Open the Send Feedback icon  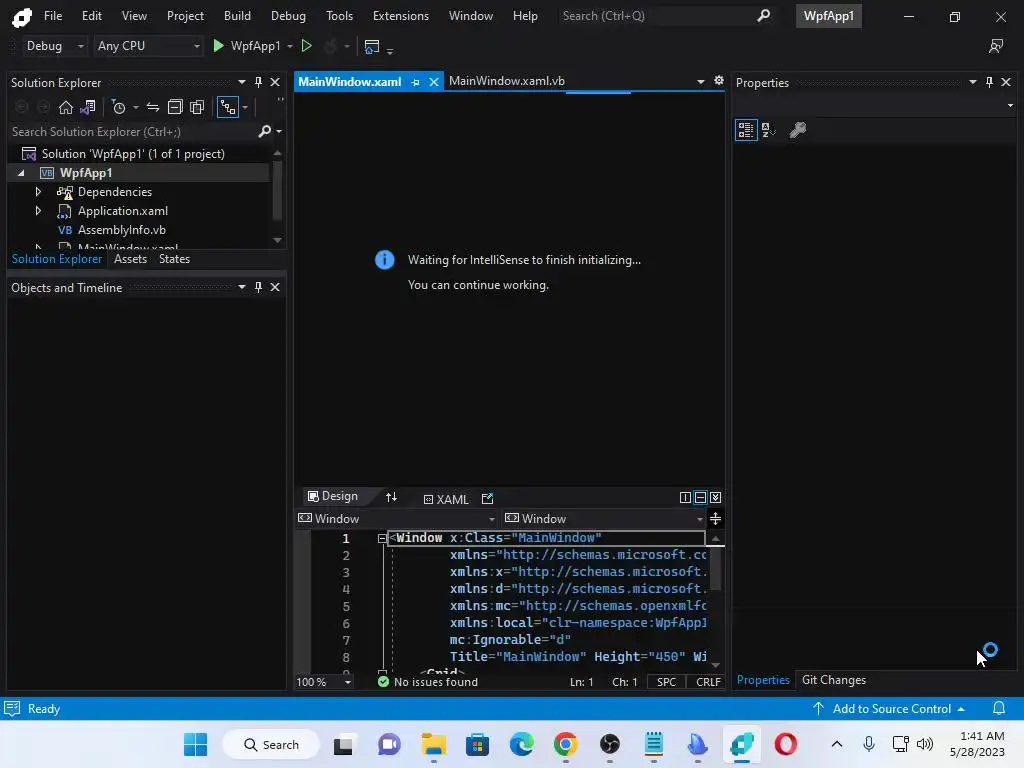996,46
